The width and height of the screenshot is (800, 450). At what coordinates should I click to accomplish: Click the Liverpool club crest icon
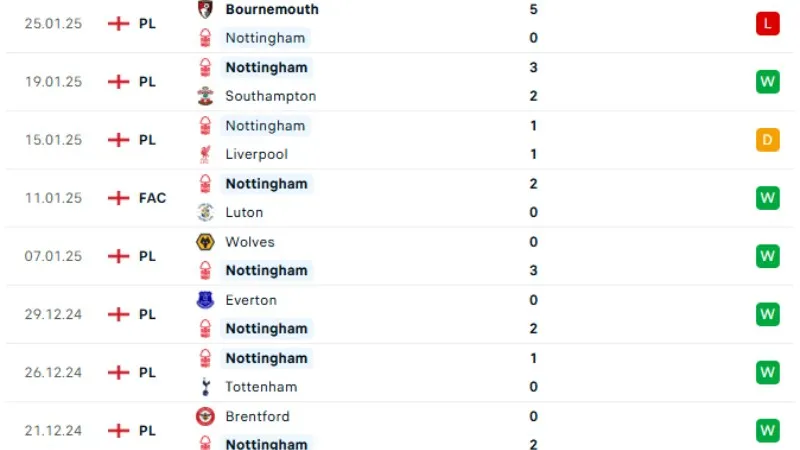tap(206, 154)
